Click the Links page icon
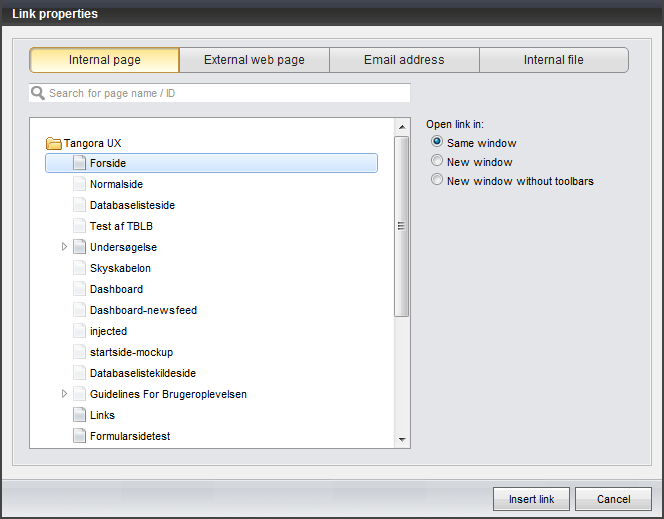 [79, 415]
